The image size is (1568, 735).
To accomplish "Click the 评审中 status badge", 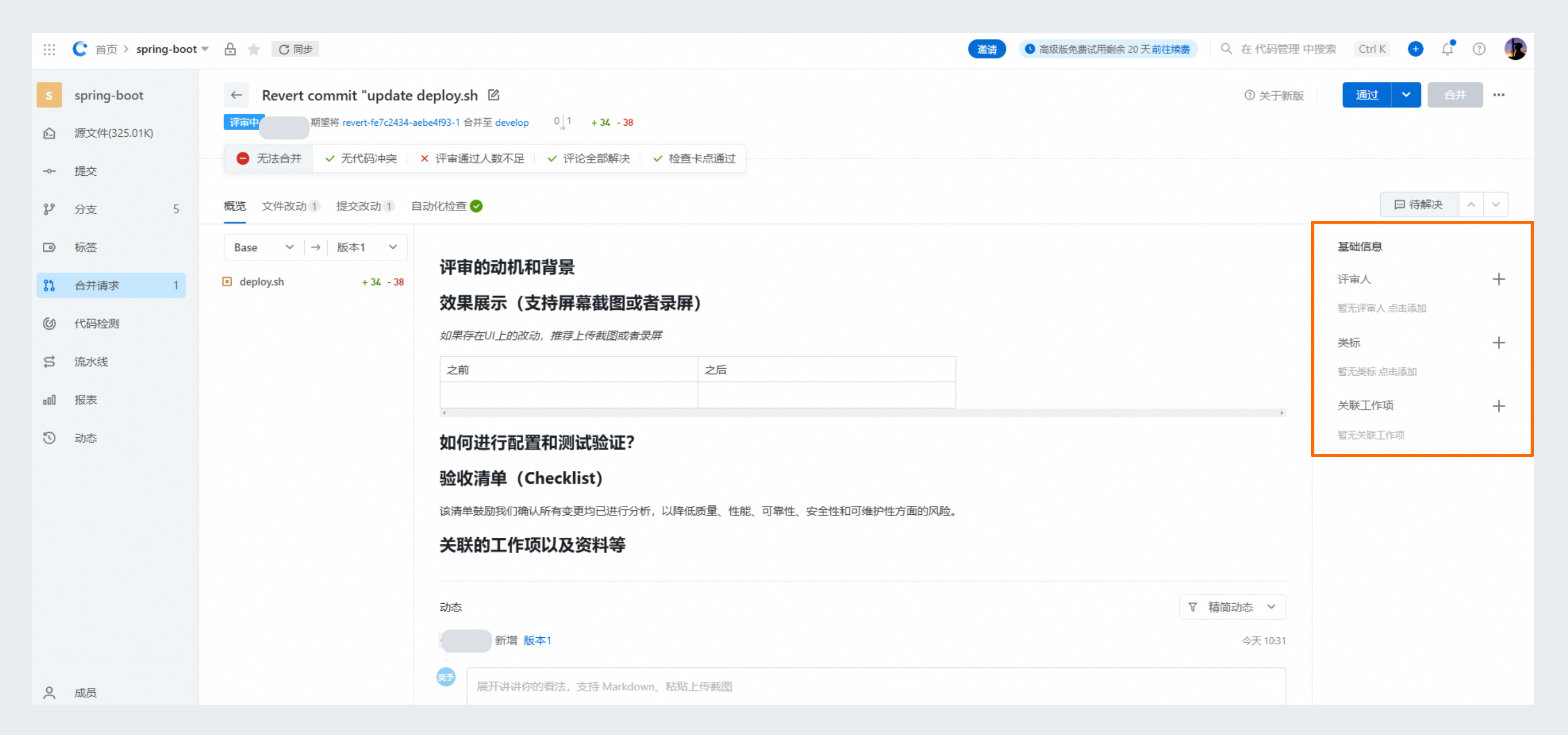I will coord(244,122).
